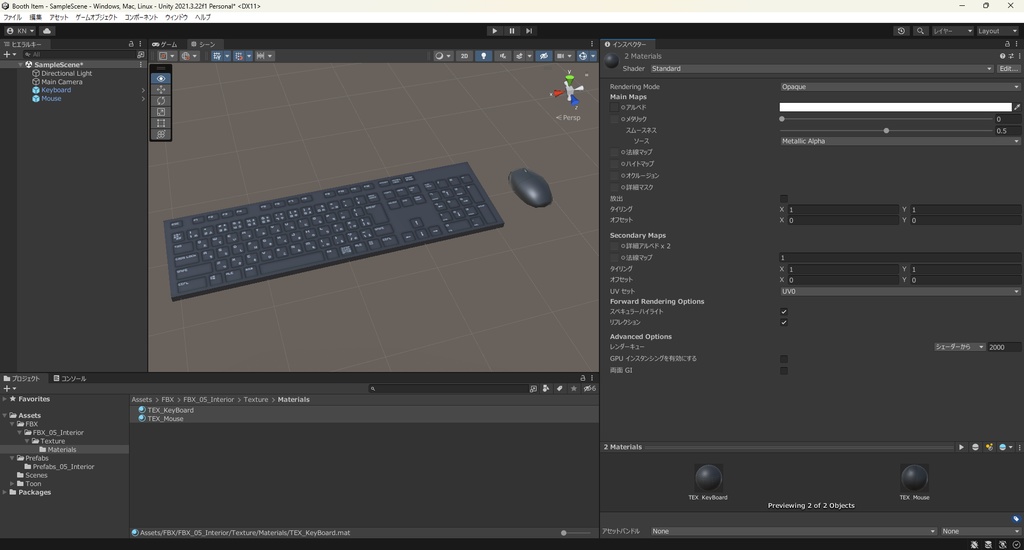
Task: Enable GPU インスタンシング checkbox
Action: [784, 359]
